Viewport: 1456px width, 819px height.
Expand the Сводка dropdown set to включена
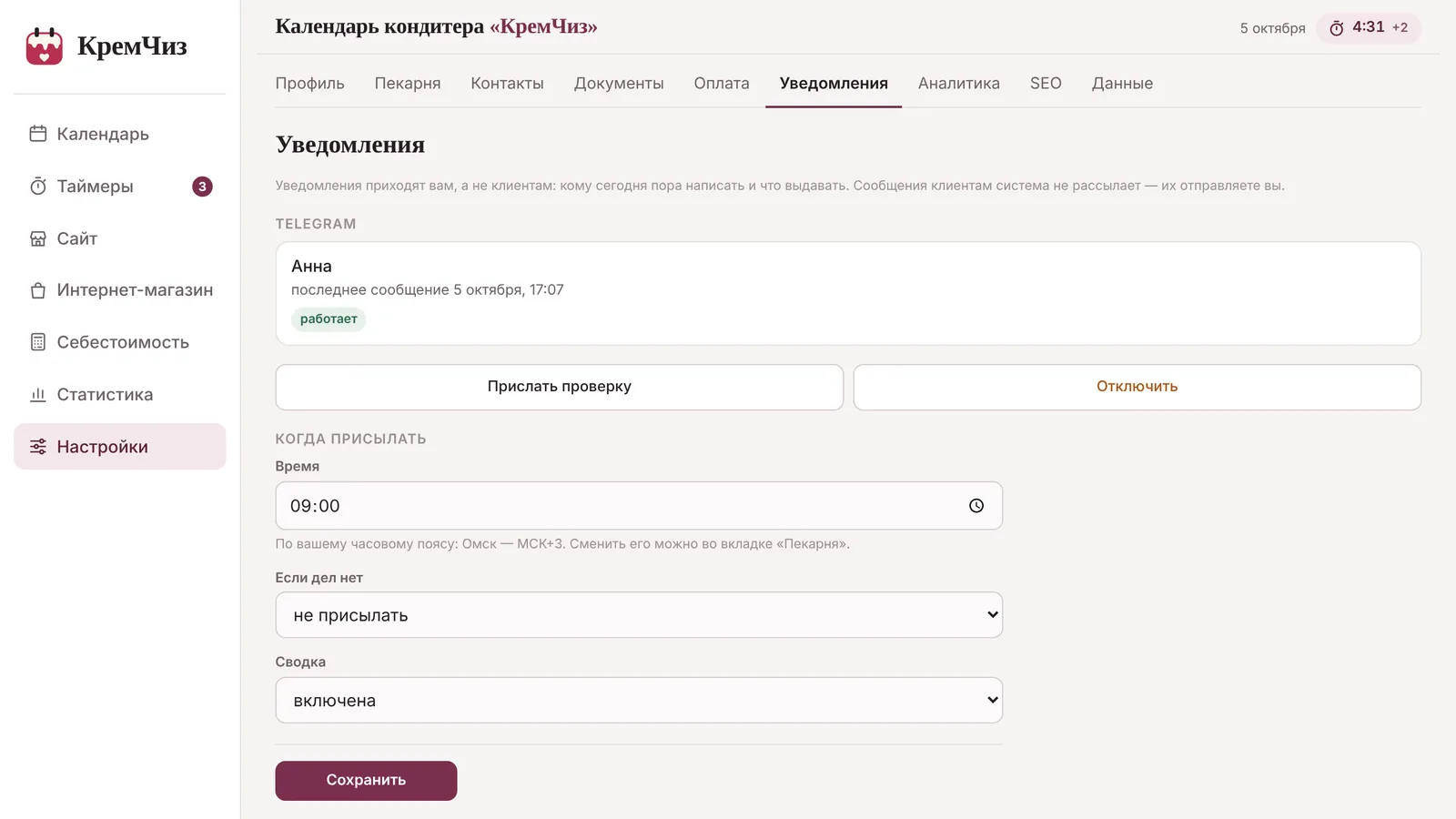pos(639,701)
